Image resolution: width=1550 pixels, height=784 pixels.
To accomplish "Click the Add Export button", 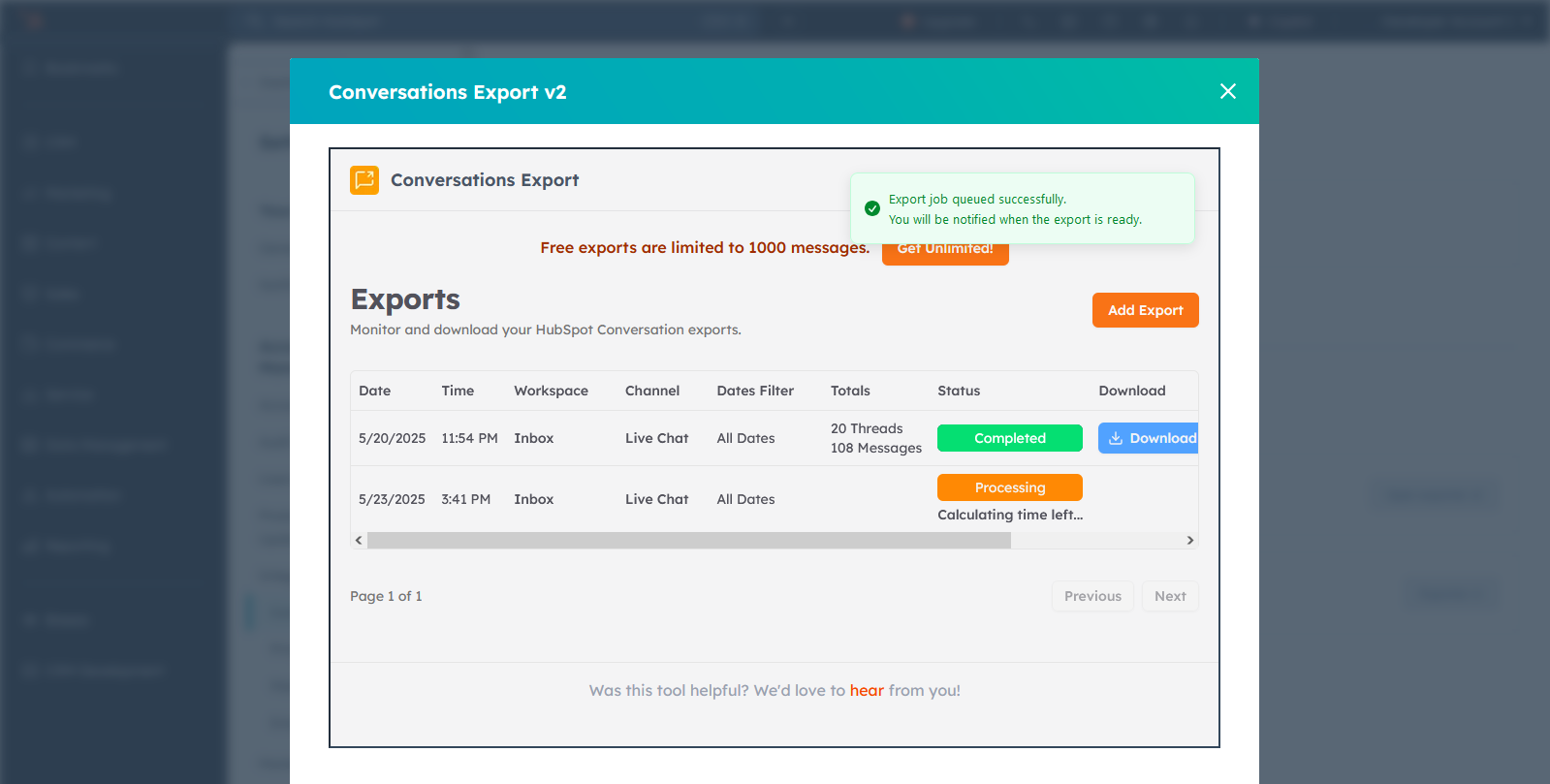I will 1146,310.
